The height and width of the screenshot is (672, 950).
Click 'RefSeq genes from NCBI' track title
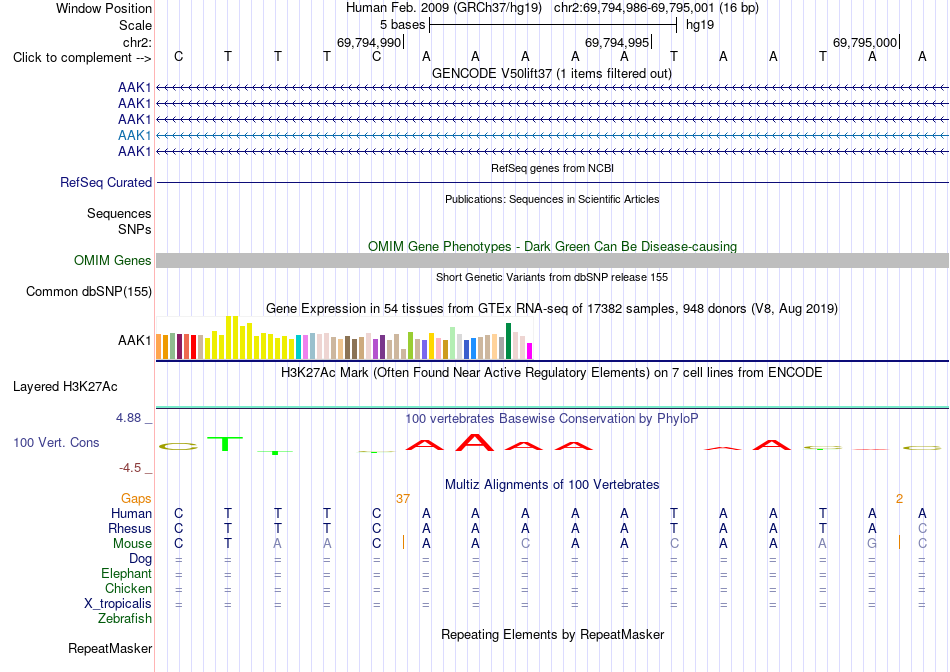point(552,168)
